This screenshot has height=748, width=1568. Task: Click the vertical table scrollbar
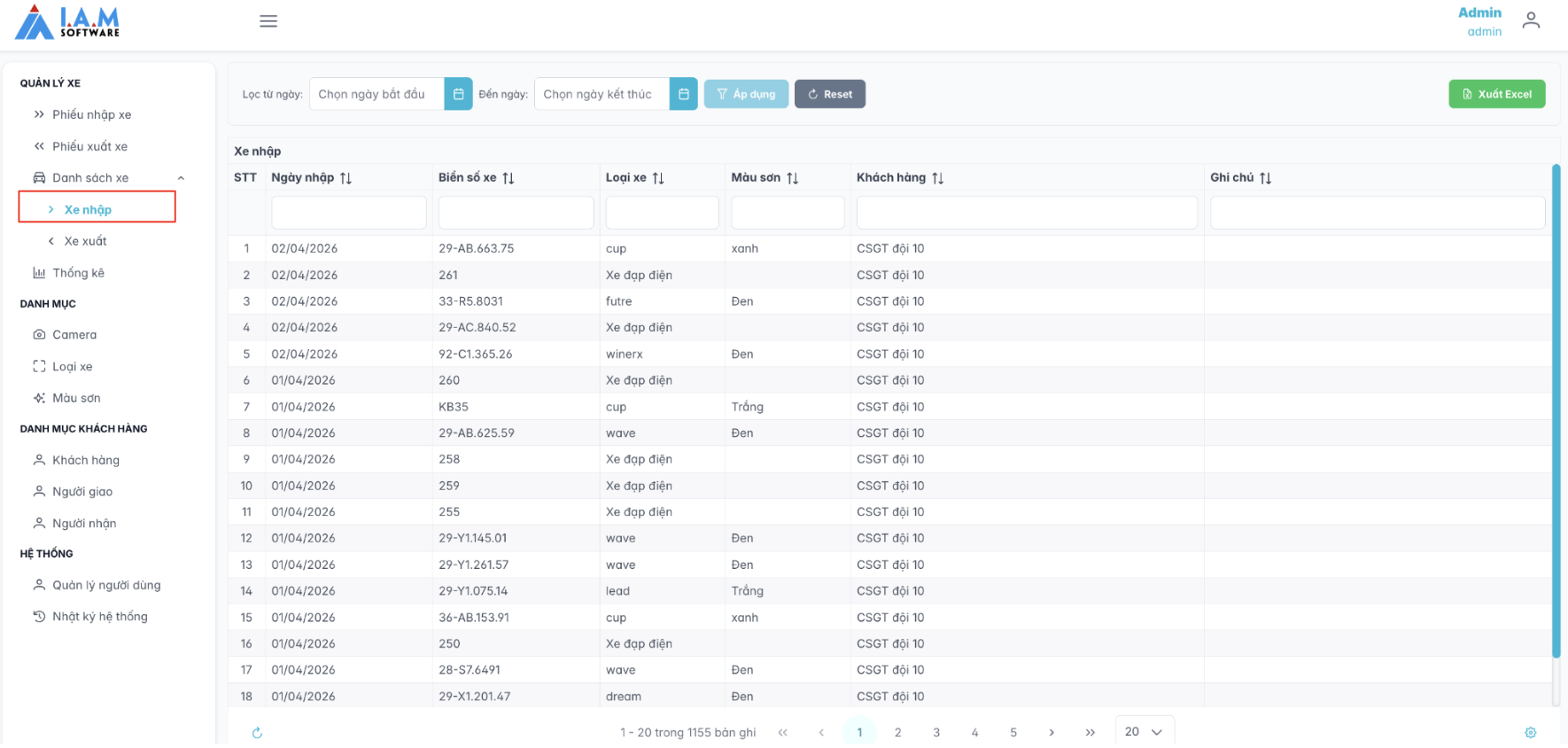tap(1556, 408)
